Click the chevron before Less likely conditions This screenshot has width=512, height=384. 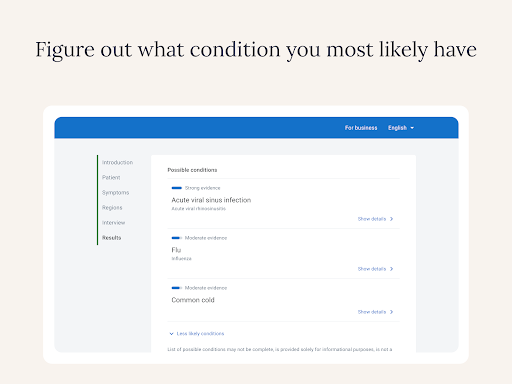pos(171,334)
